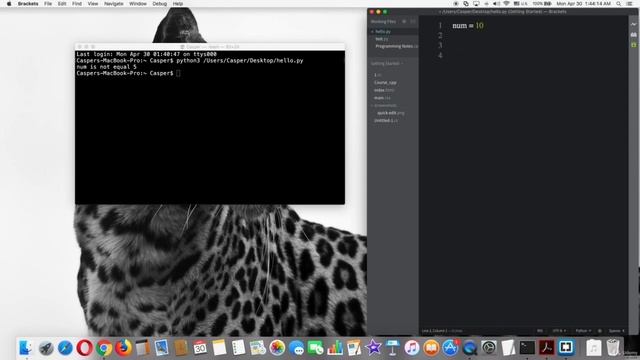Open Messages from the Dock
The height and width of the screenshot is (360, 640).
click(x=297, y=348)
